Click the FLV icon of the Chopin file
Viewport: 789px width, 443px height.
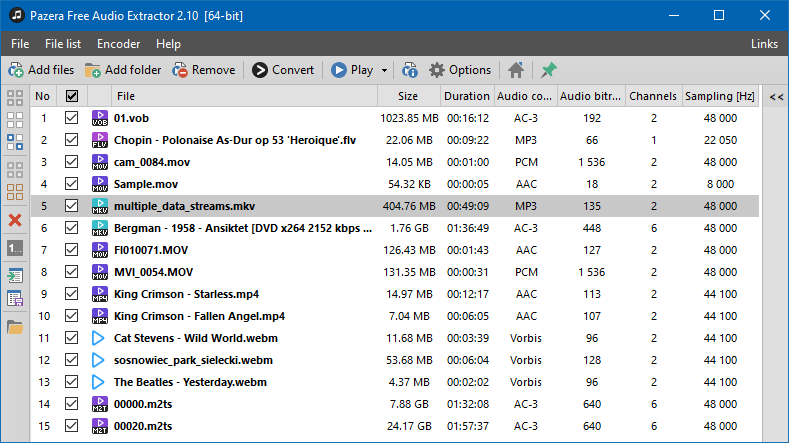tap(100, 140)
